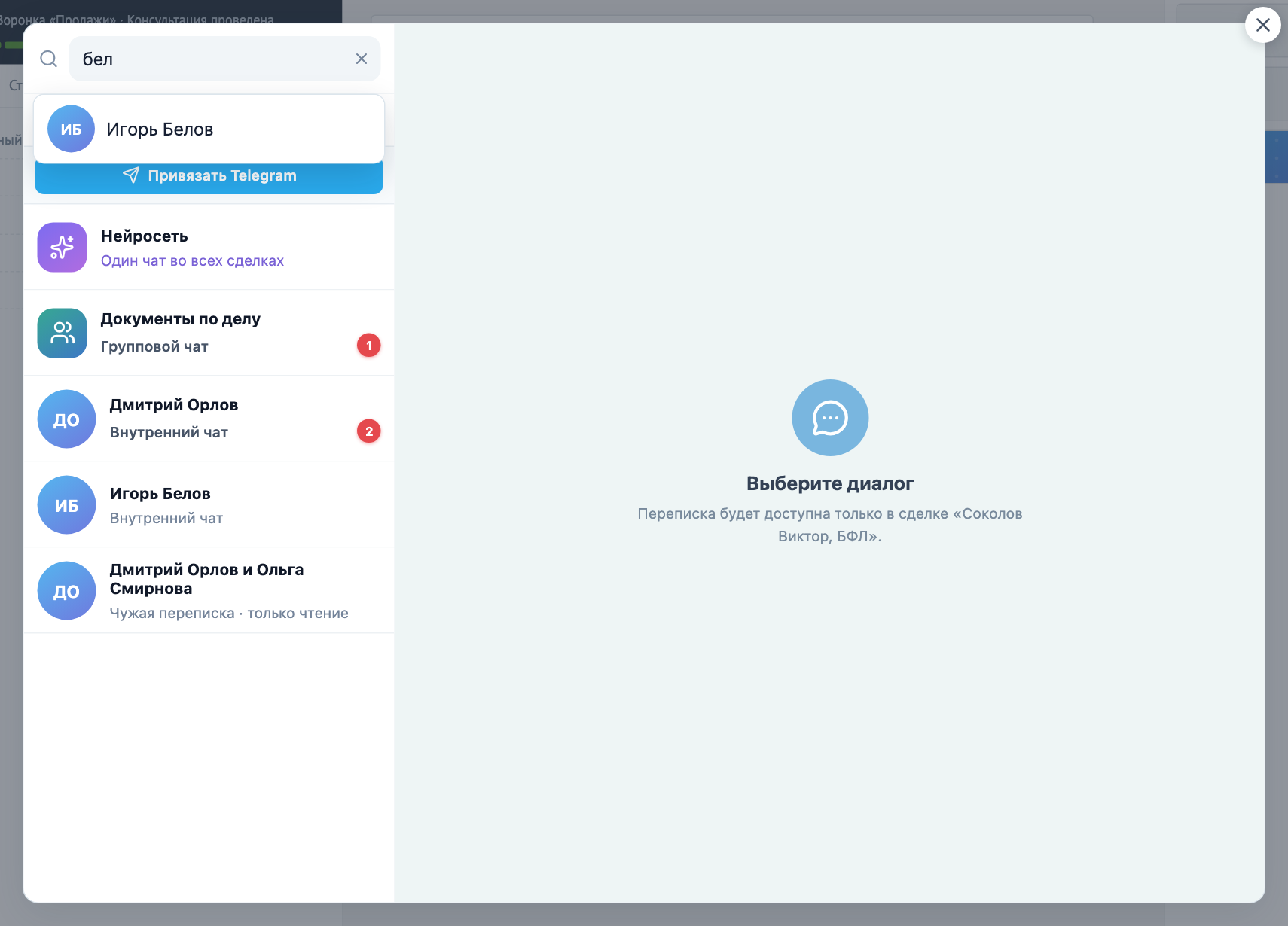Click 'Один чат во всех сделках' subtitle

(192, 260)
